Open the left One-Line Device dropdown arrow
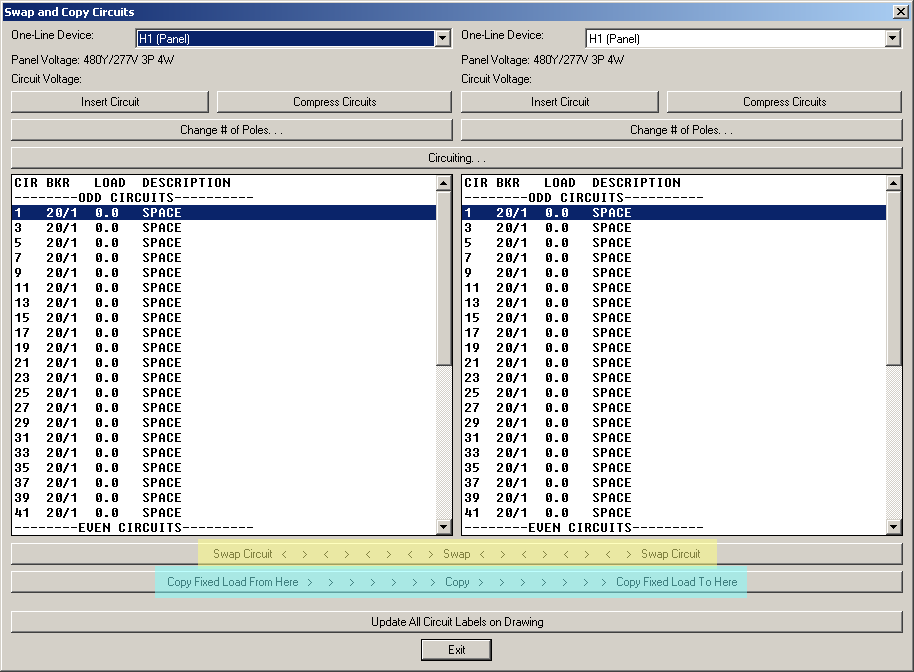Image resolution: width=914 pixels, height=672 pixels. [x=442, y=38]
